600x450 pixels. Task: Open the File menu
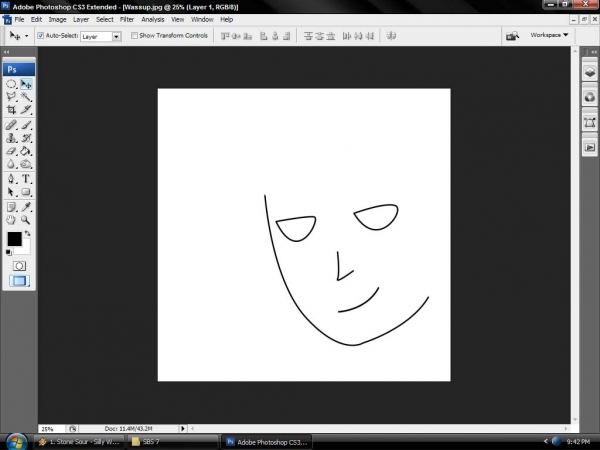(19, 20)
